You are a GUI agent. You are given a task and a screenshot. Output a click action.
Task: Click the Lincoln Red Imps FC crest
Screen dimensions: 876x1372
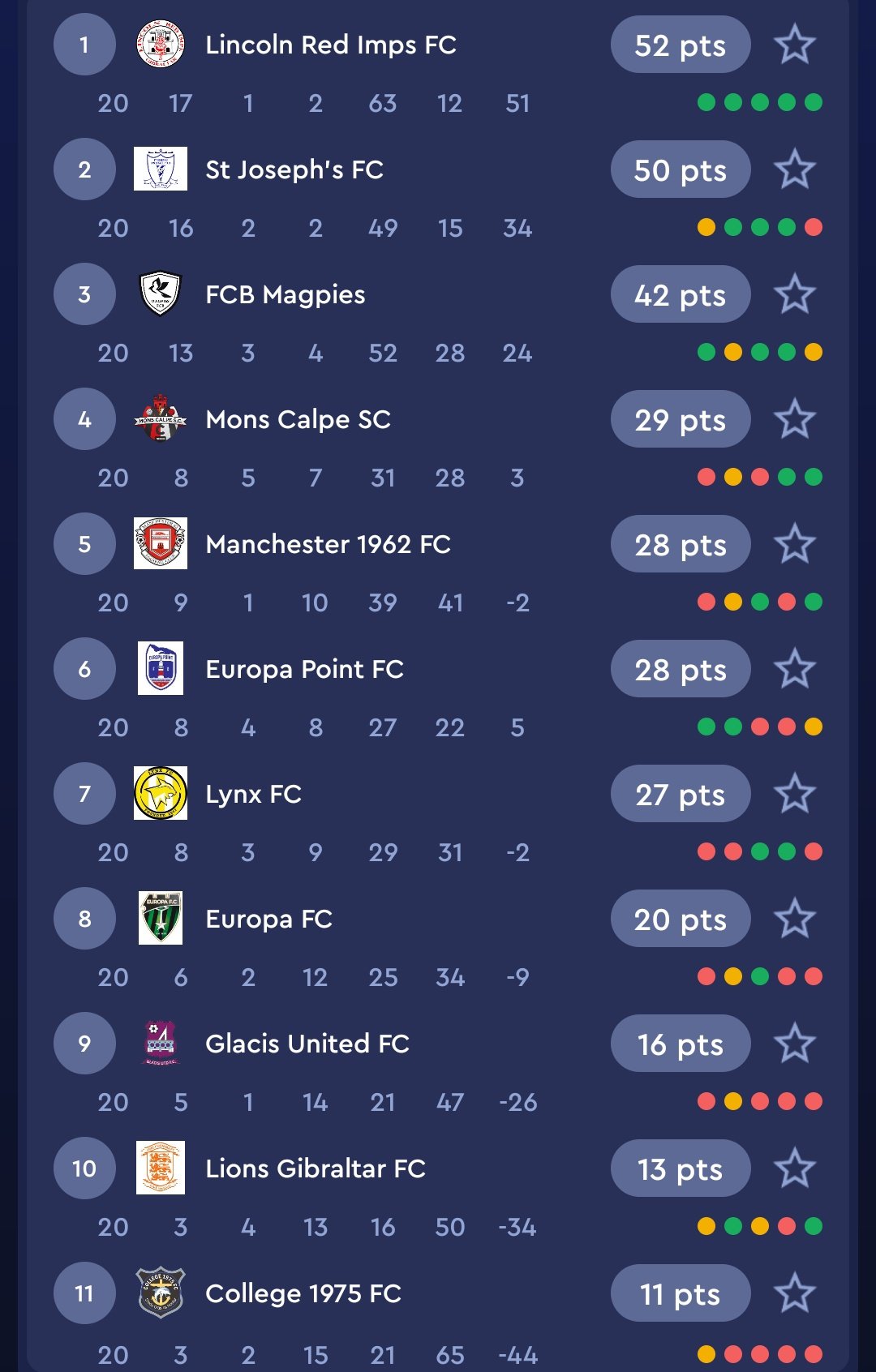161,45
